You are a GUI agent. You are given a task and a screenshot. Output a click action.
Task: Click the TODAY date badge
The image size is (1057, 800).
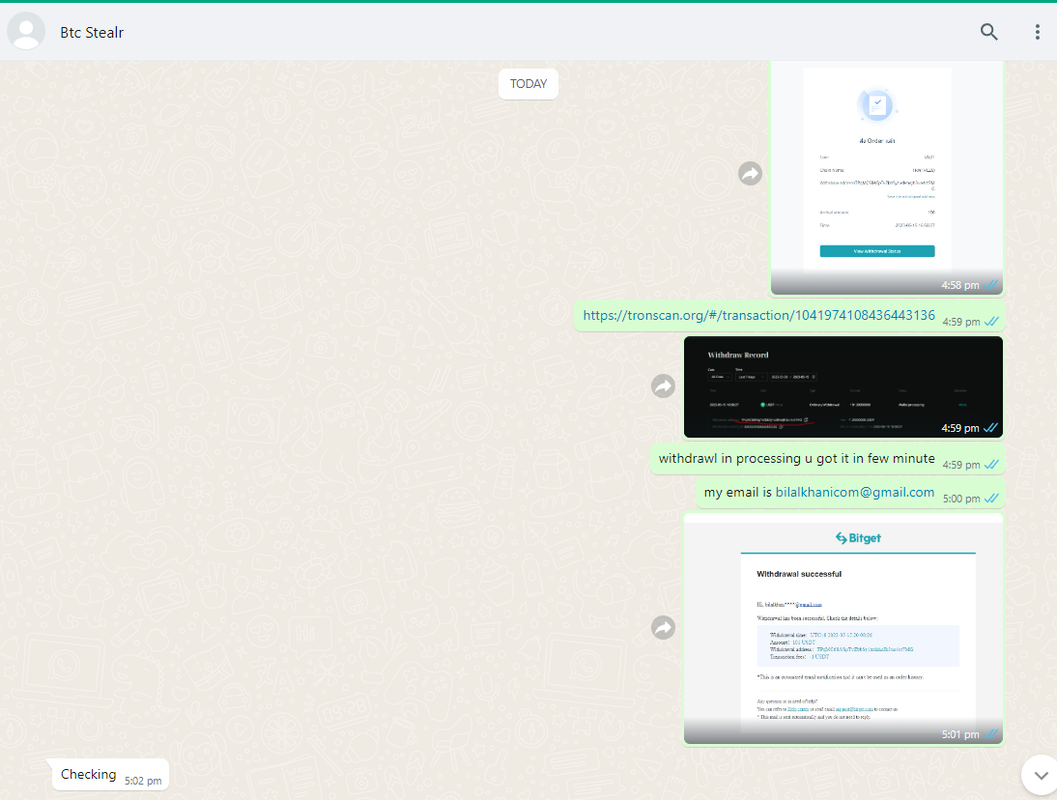click(x=528, y=84)
